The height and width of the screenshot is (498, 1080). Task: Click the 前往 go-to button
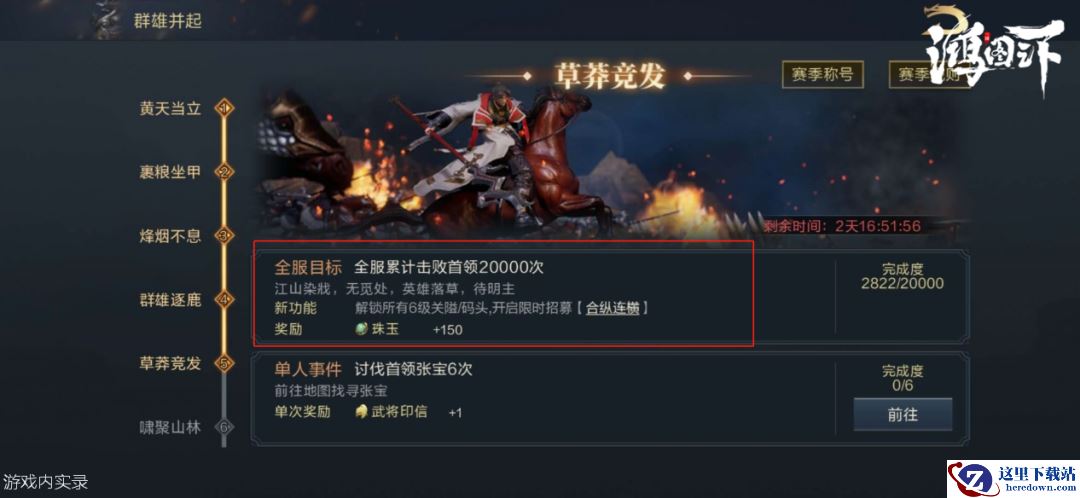click(902, 415)
